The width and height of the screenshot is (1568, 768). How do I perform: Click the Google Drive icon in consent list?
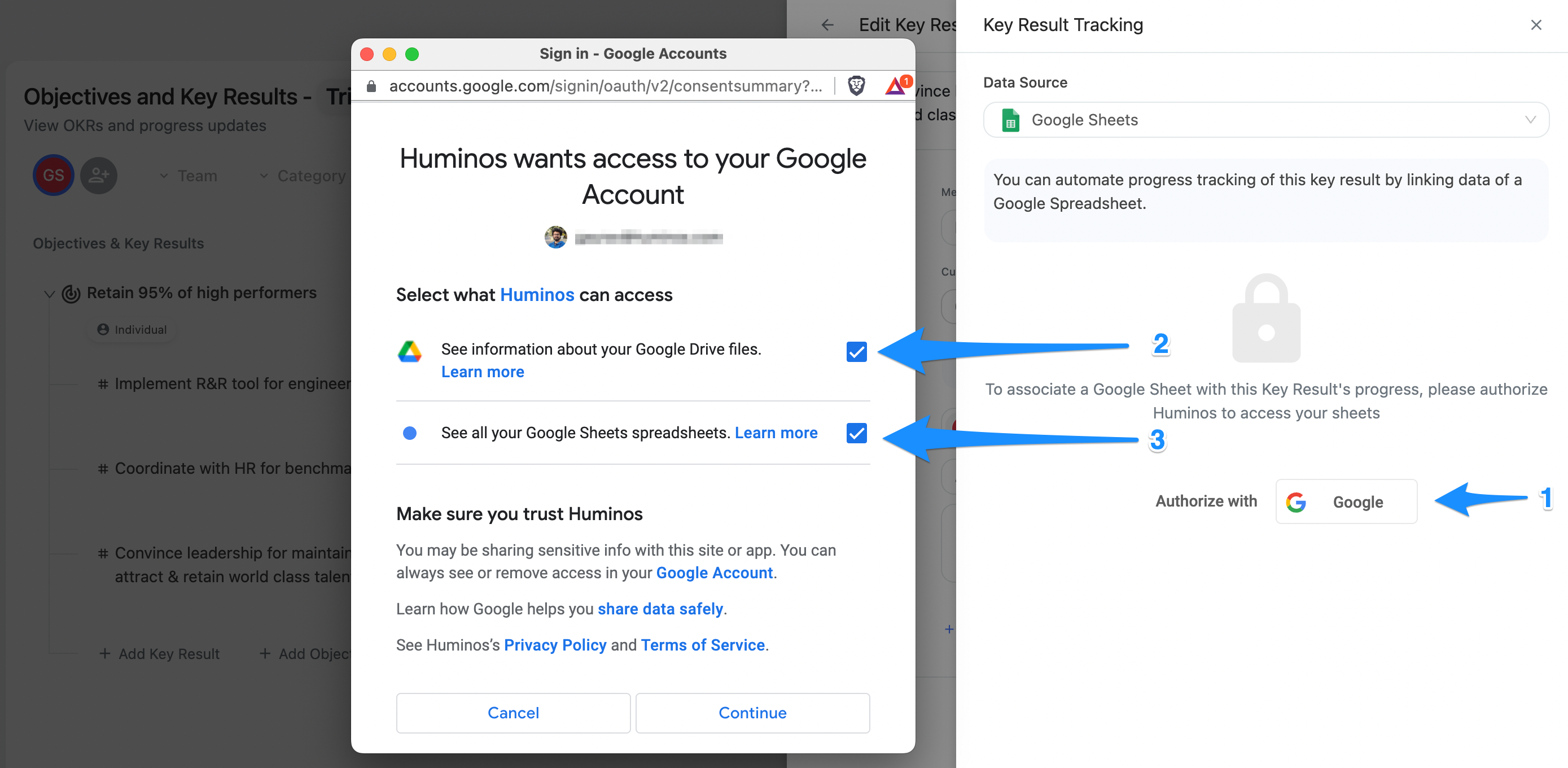(410, 351)
